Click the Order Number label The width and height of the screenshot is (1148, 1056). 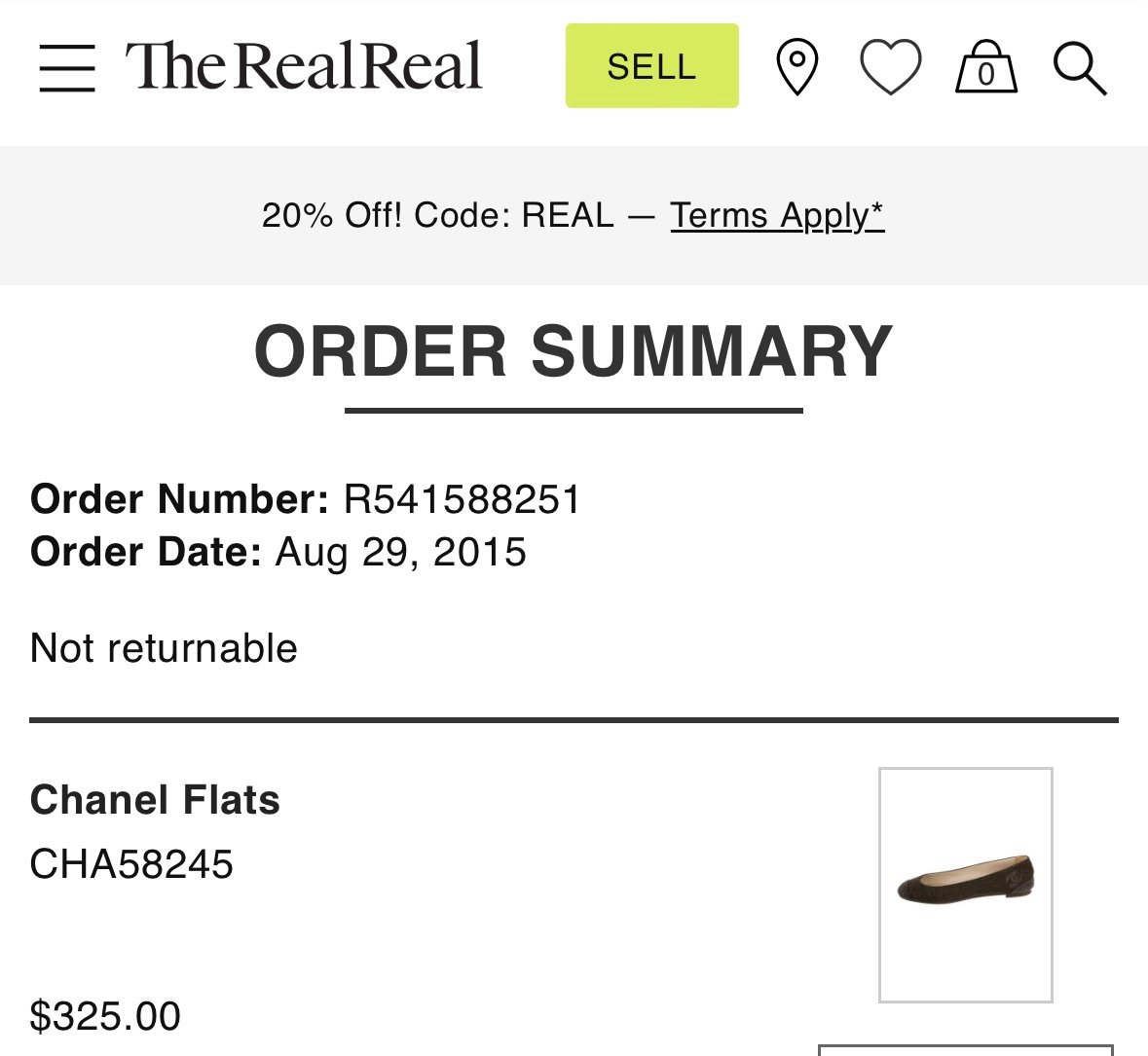click(x=179, y=499)
